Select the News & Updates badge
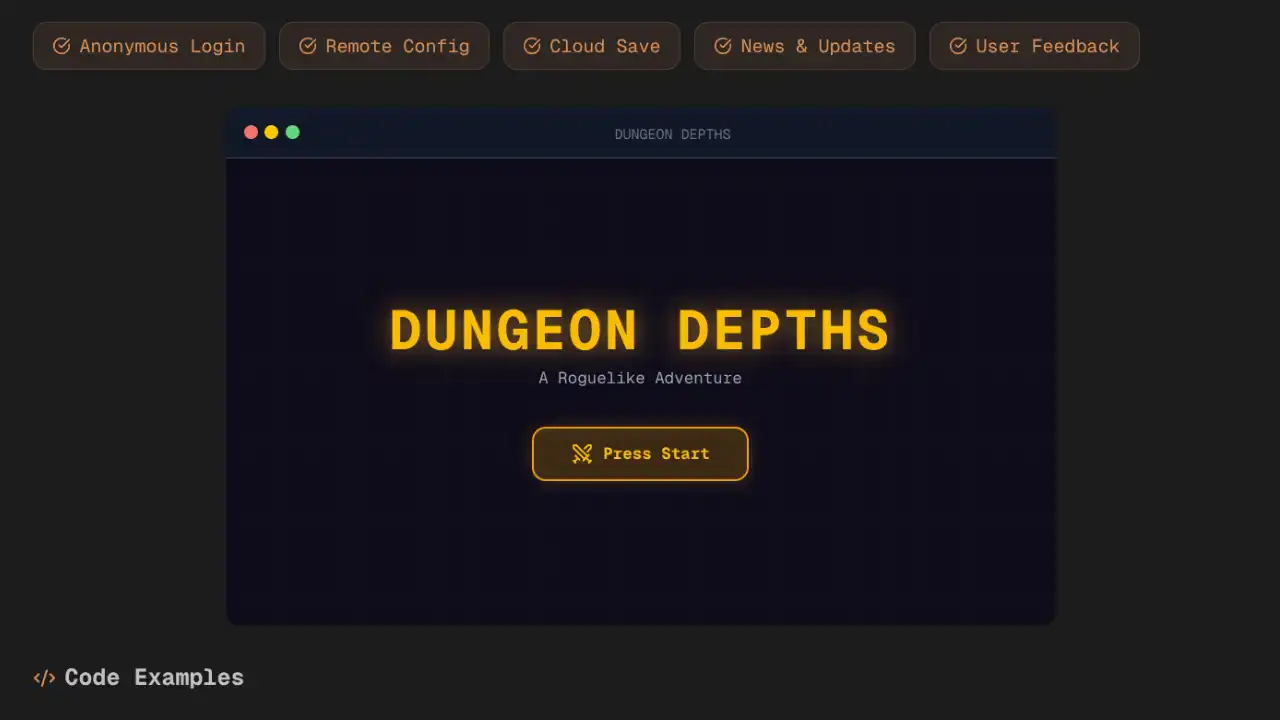Viewport: 1280px width, 720px height. point(804,46)
